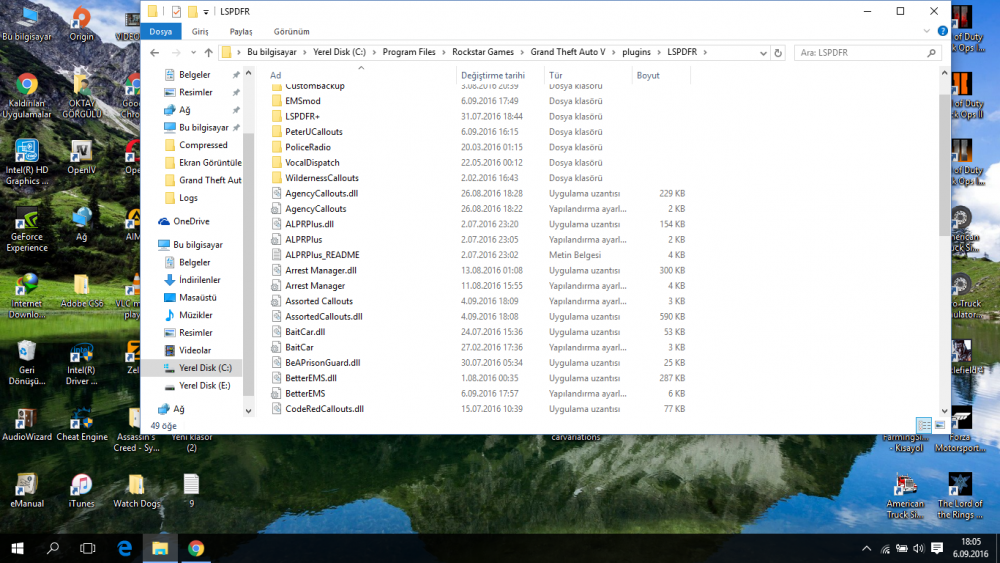Click the Google Chrome taskbar icon

tap(196, 548)
